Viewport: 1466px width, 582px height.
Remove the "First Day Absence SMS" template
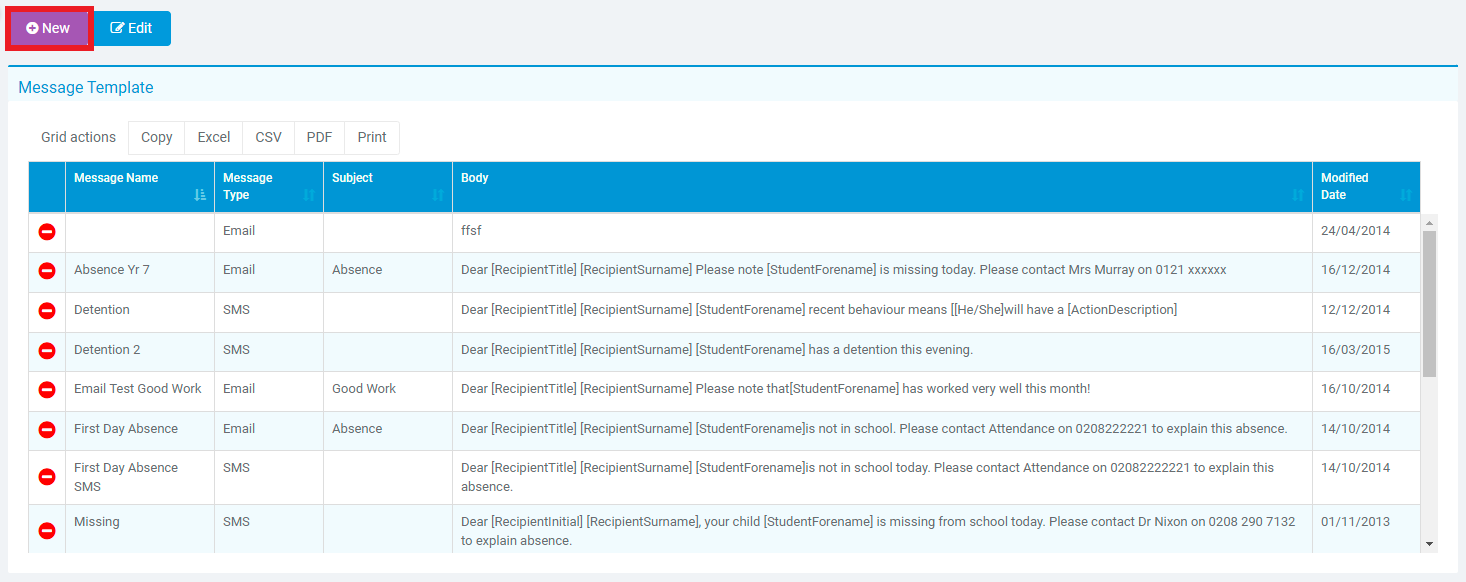[46, 477]
